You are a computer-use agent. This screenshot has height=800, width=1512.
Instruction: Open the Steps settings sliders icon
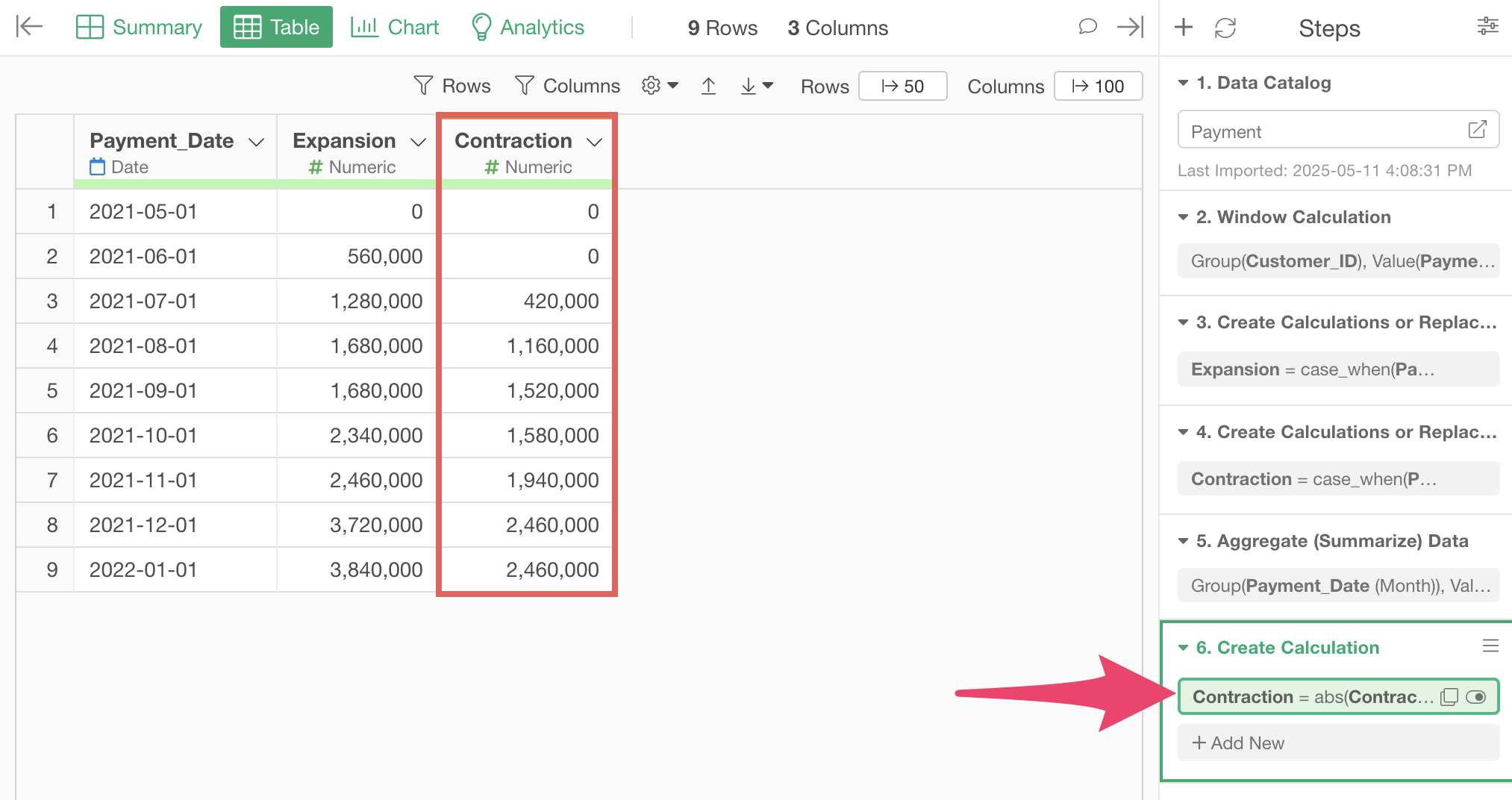[1487, 26]
